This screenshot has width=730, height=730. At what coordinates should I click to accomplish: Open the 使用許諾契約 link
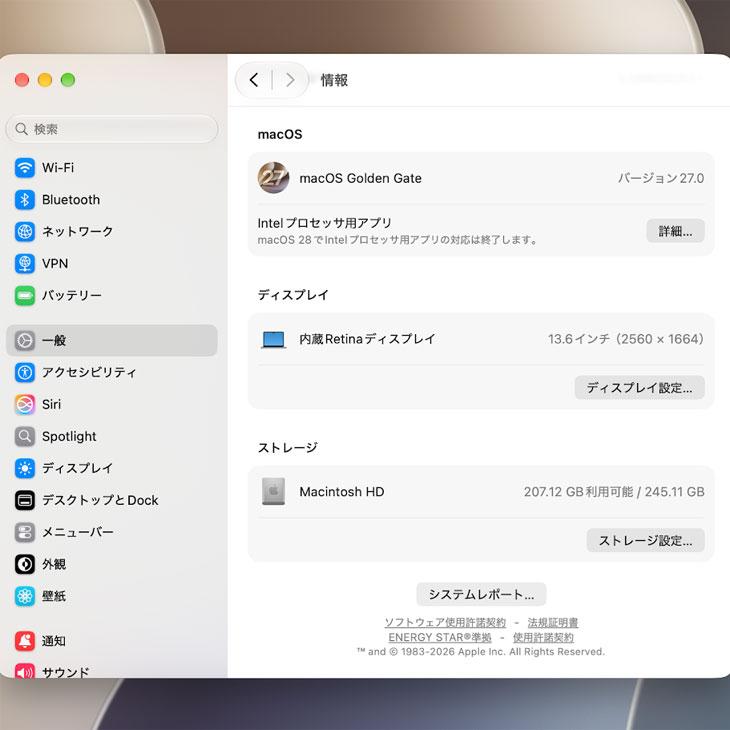[543, 637]
